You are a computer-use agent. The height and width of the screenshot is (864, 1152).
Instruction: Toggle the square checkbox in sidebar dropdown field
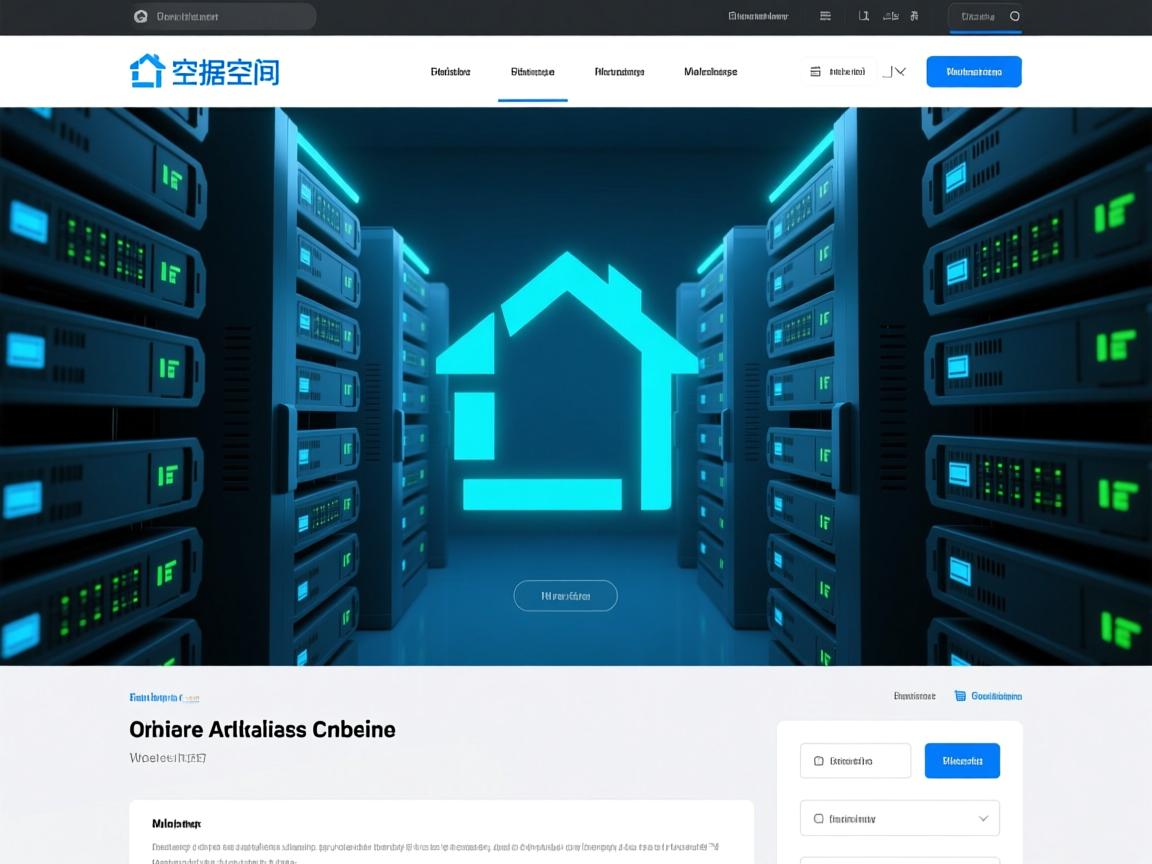click(x=819, y=818)
